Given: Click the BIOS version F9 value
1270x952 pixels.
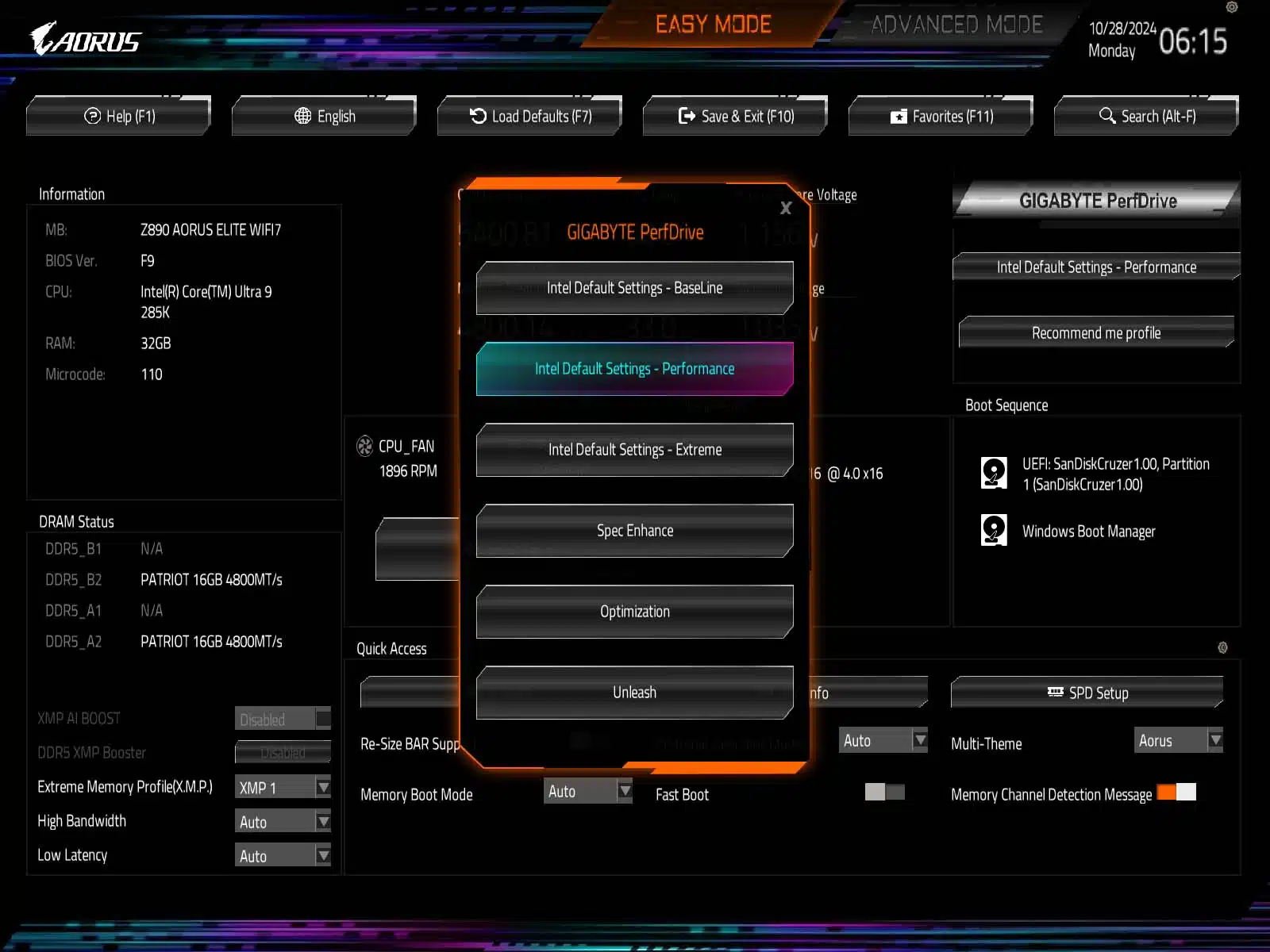Looking at the screenshot, I should tap(148, 261).
